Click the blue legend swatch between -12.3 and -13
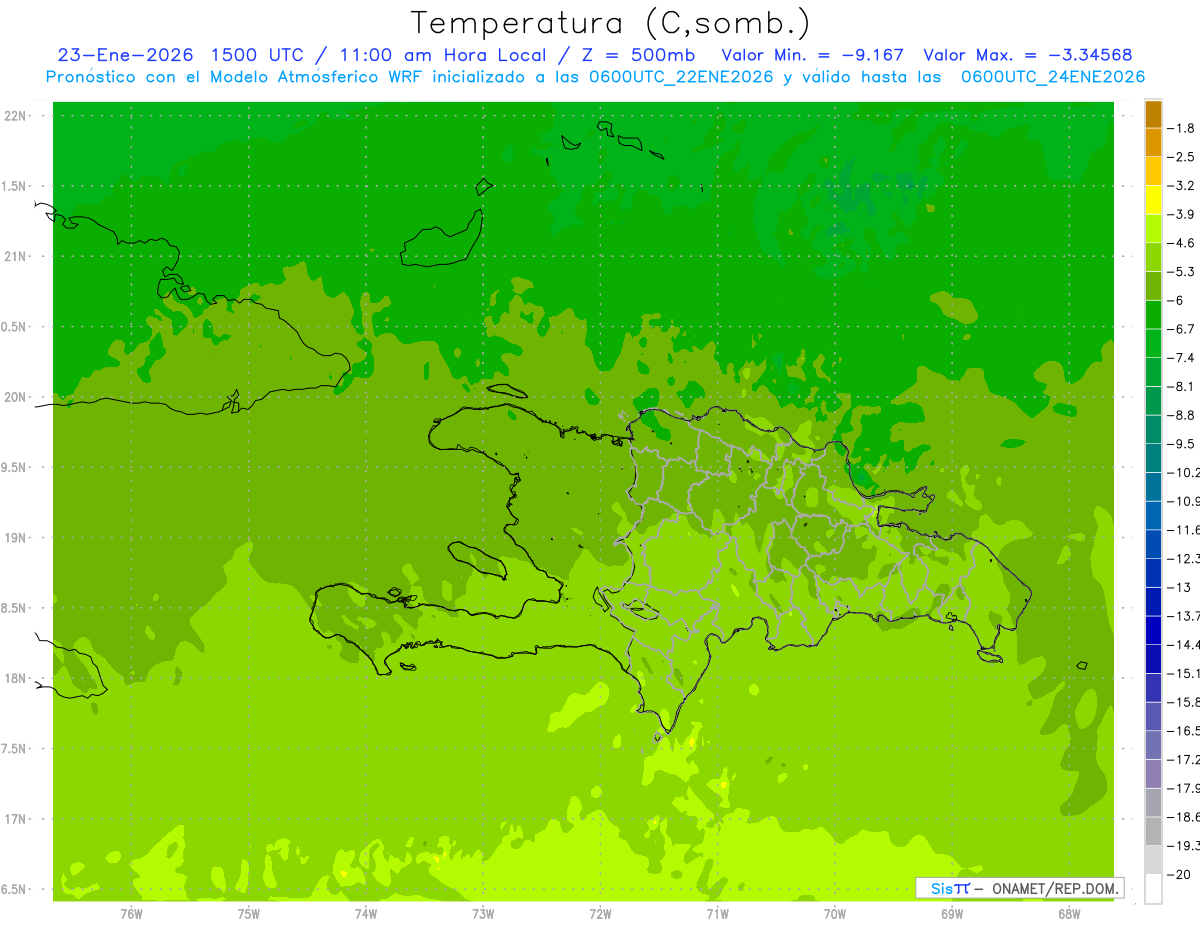 pyautogui.click(x=1153, y=573)
